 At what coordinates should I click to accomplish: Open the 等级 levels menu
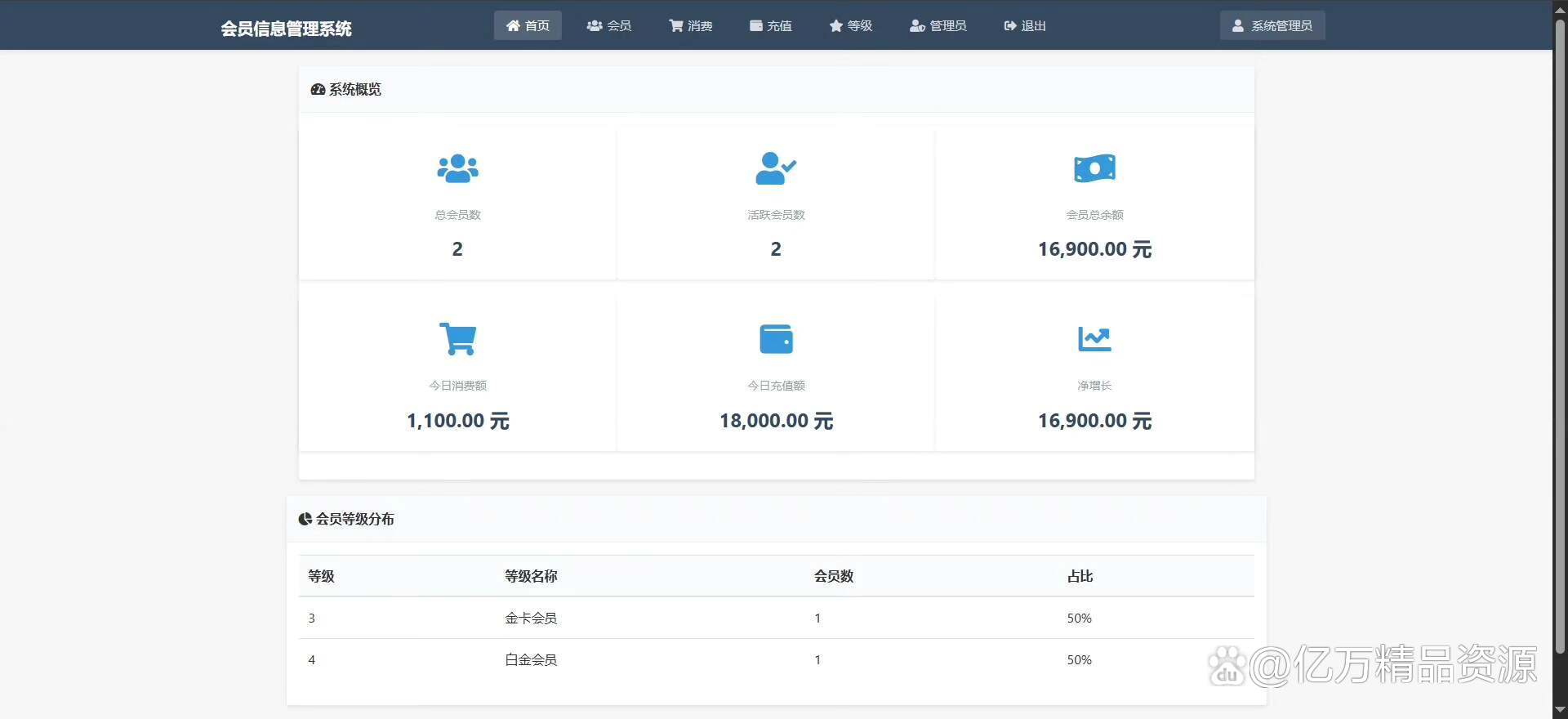tap(851, 25)
